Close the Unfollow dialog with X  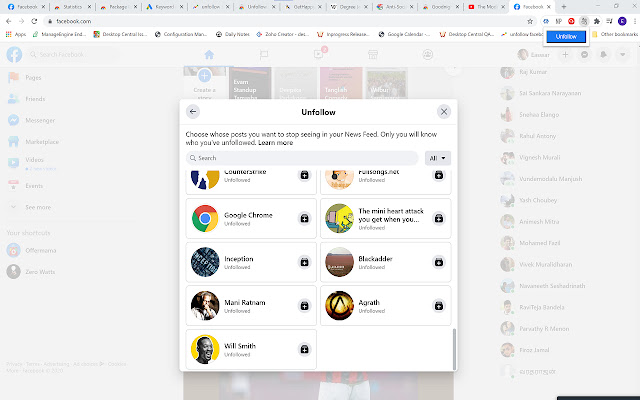click(444, 111)
